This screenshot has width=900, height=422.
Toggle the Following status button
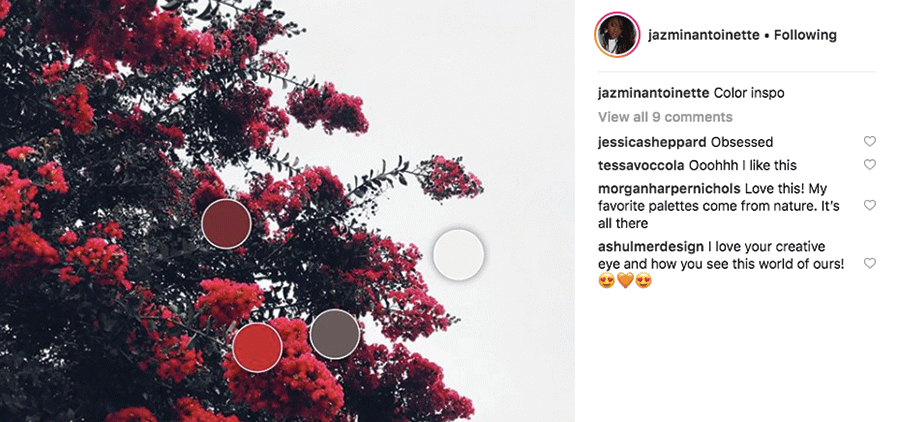(x=805, y=35)
